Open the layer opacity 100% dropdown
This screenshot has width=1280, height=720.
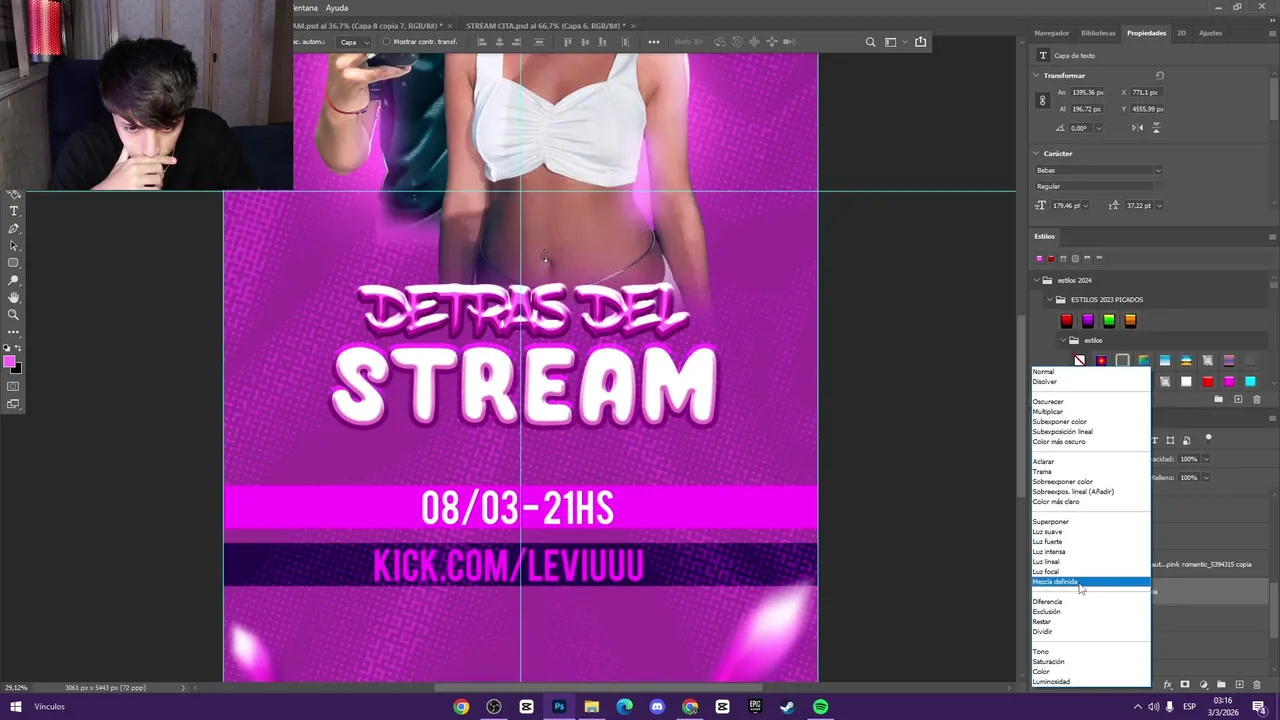tap(1206, 459)
